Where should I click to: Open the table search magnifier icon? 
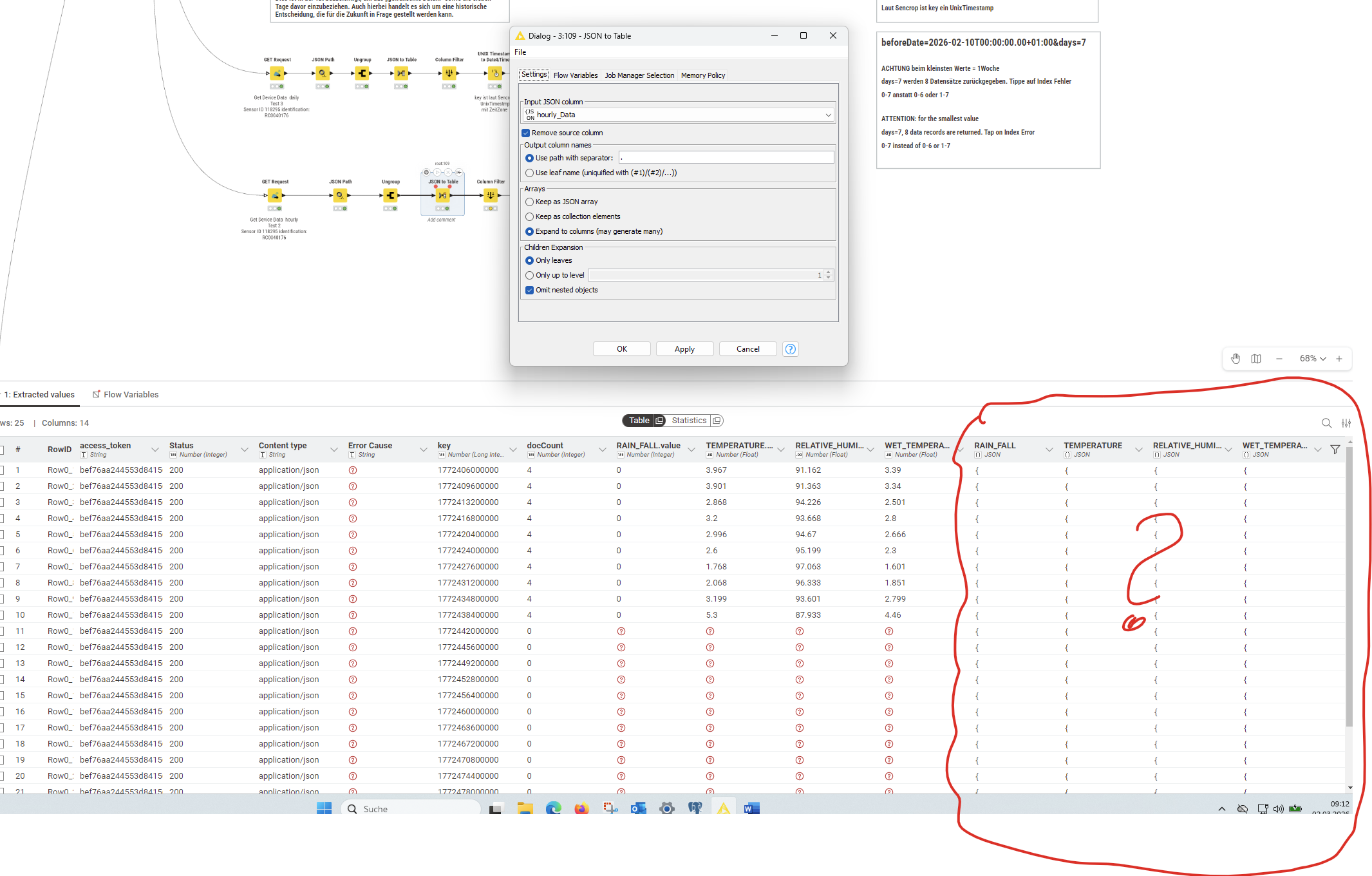[x=1326, y=423]
